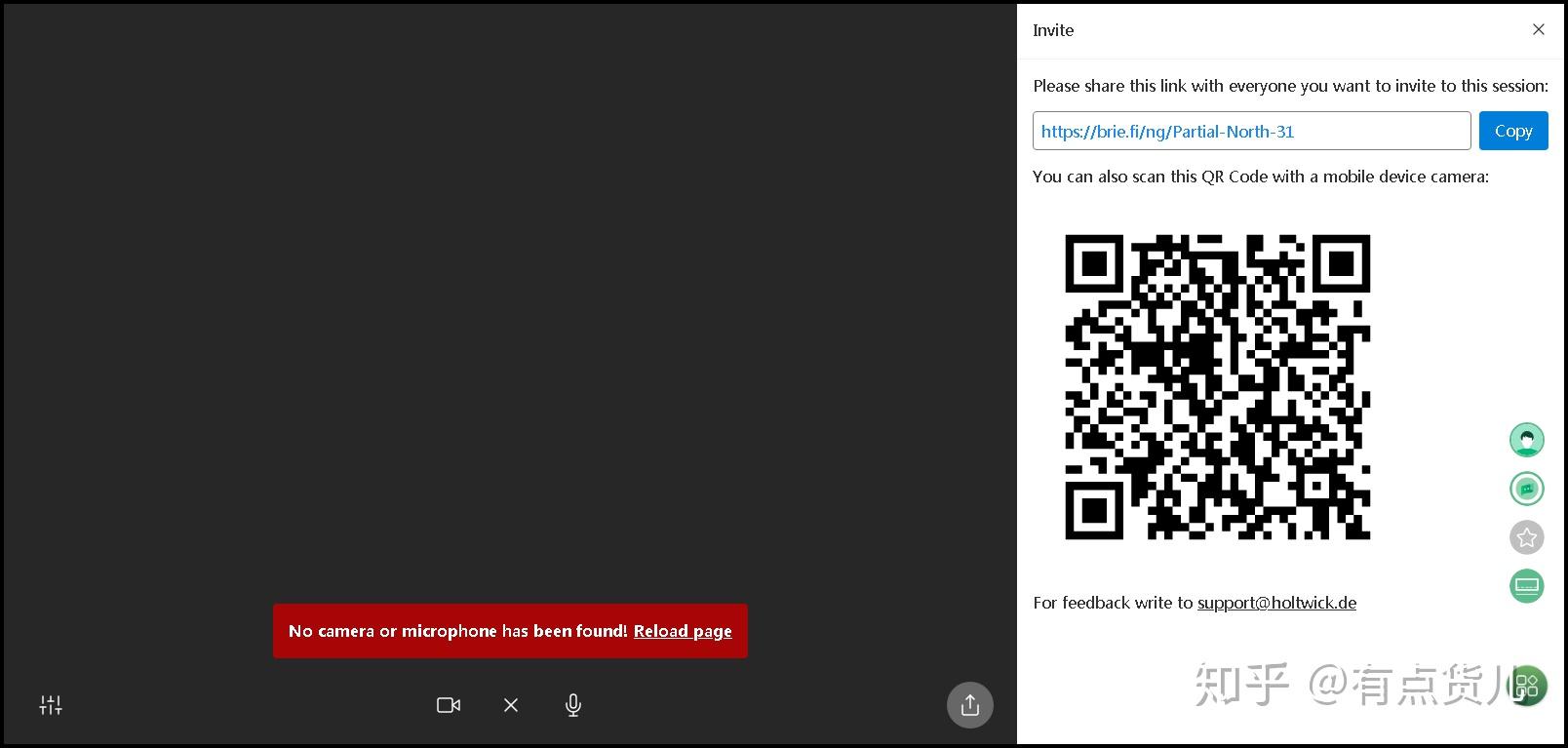
Task: Click the 'You can also scan this QR Code' text
Action: [x=1261, y=177]
